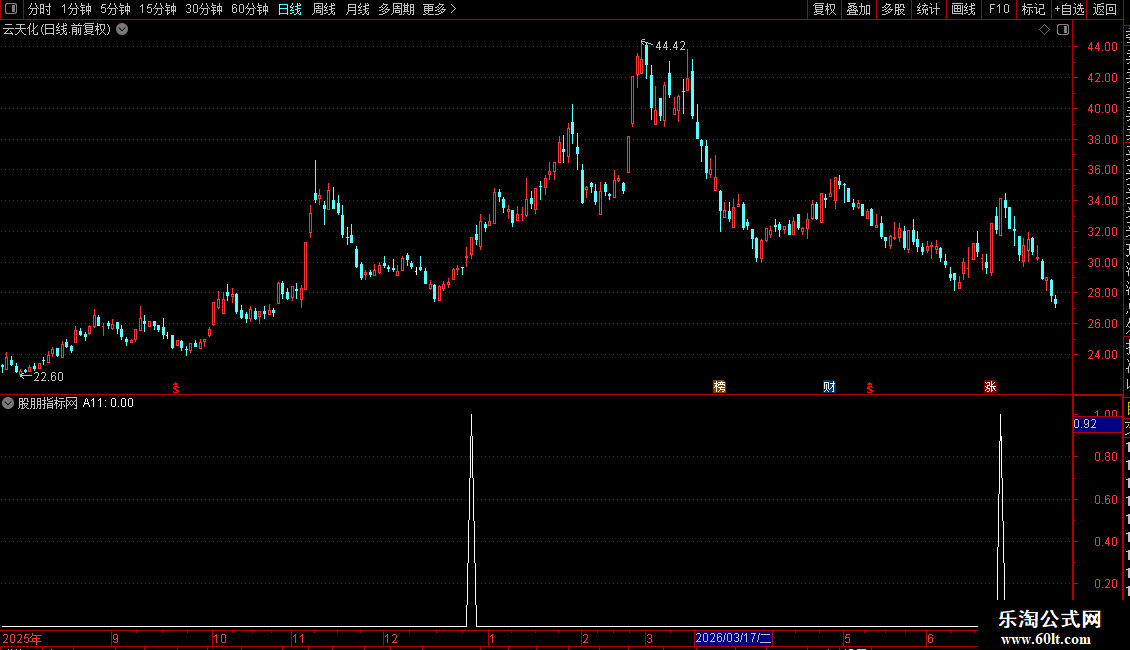This screenshot has width=1130, height=650.
Task: Click the 44.42 high price label
Action: [670, 46]
